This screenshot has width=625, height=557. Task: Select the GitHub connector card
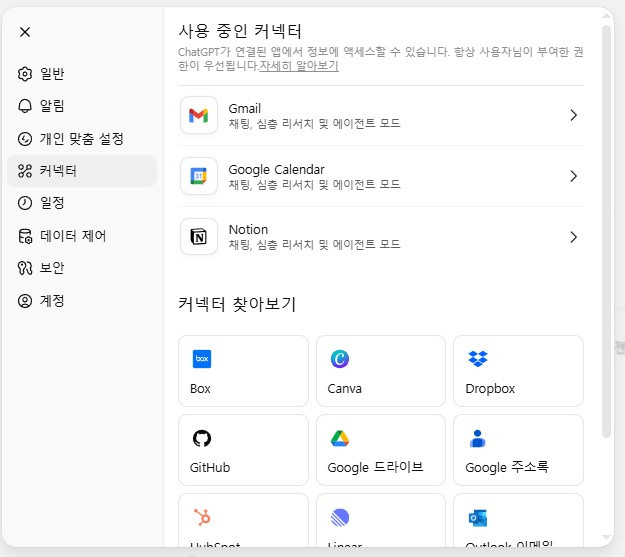243,450
